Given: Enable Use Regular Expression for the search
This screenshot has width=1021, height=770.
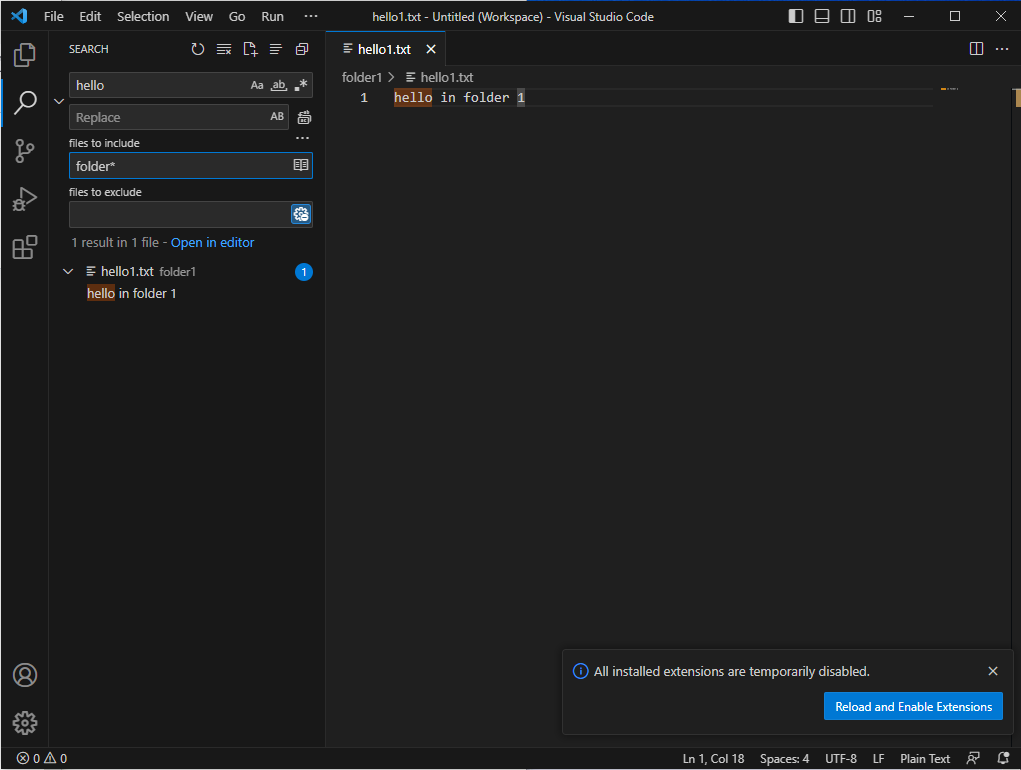Looking at the screenshot, I should point(299,85).
